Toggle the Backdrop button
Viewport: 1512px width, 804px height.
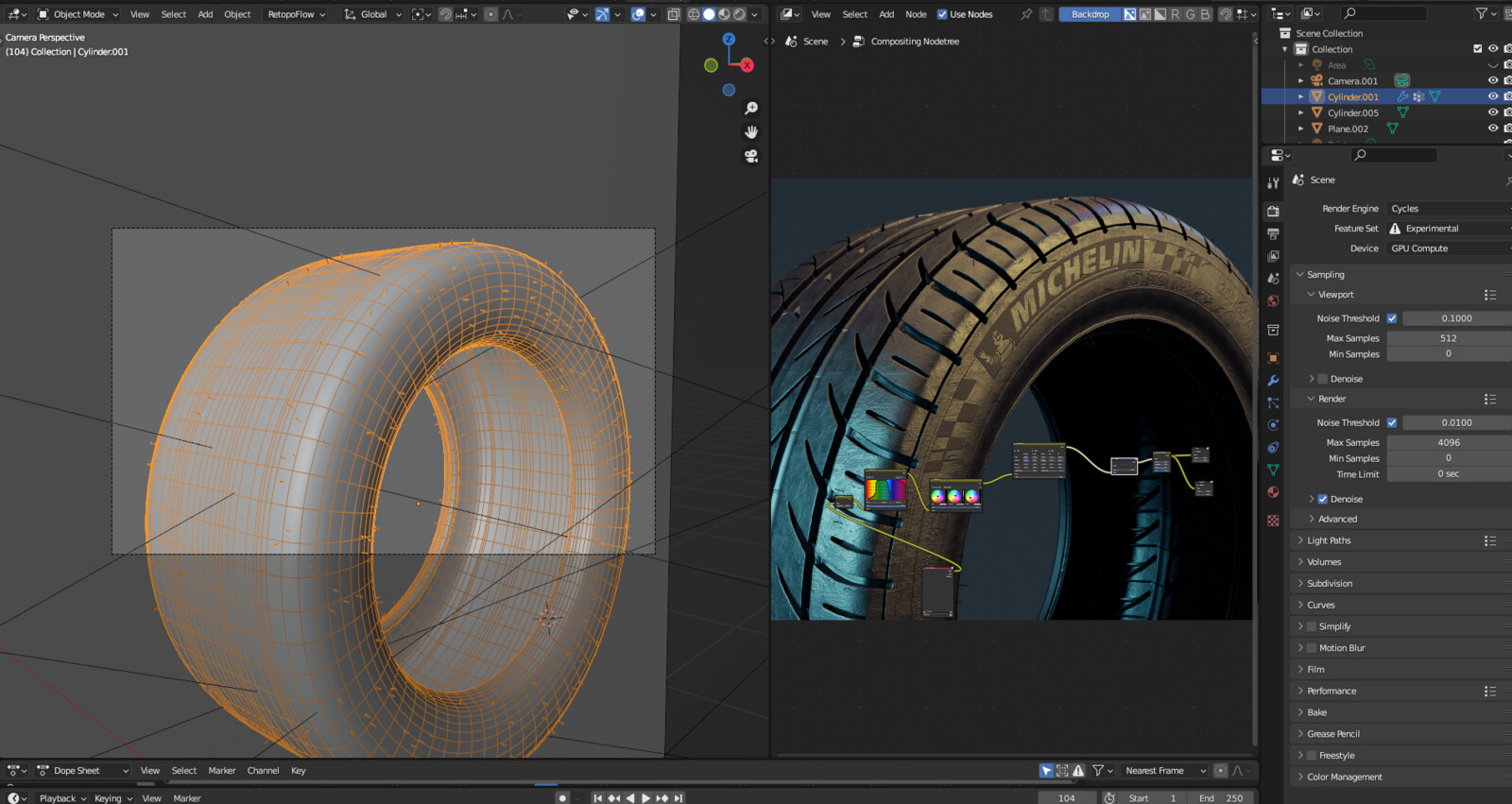[1090, 14]
